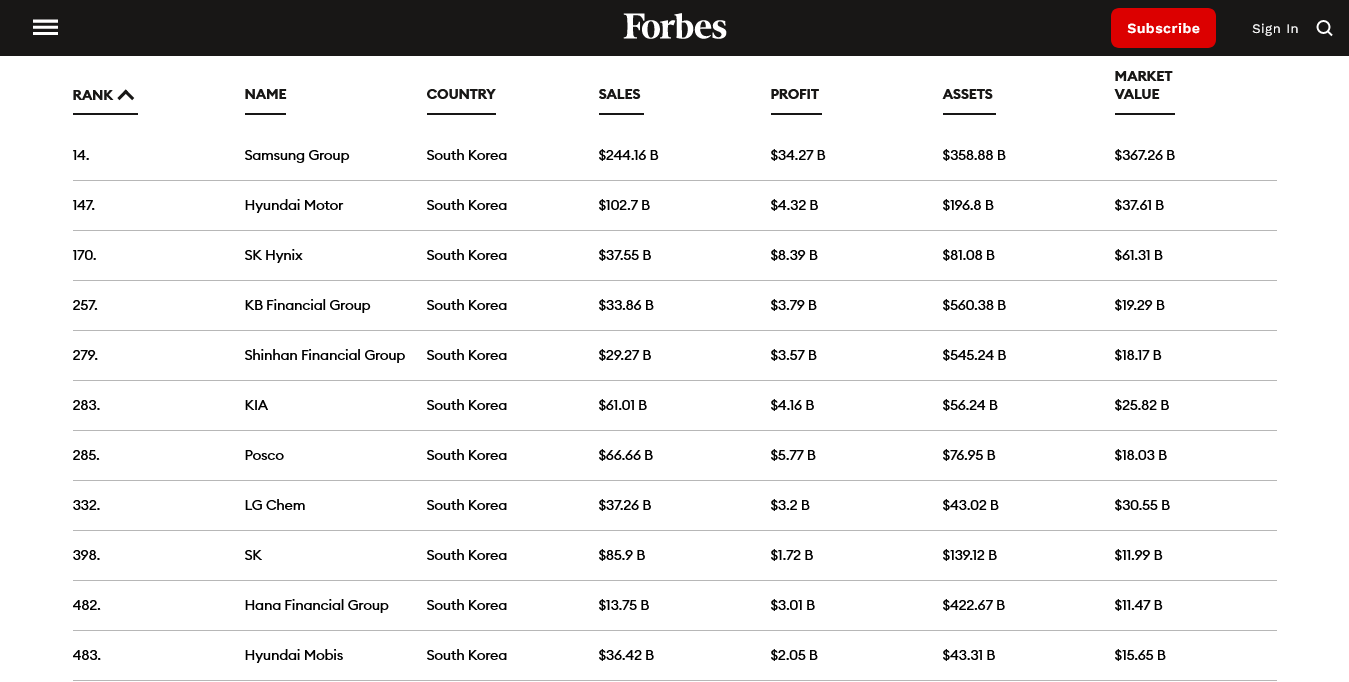Go to Forbes homepage via logo
The height and width of the screenshot is (682, 1349).
click(x=675, y=27)
